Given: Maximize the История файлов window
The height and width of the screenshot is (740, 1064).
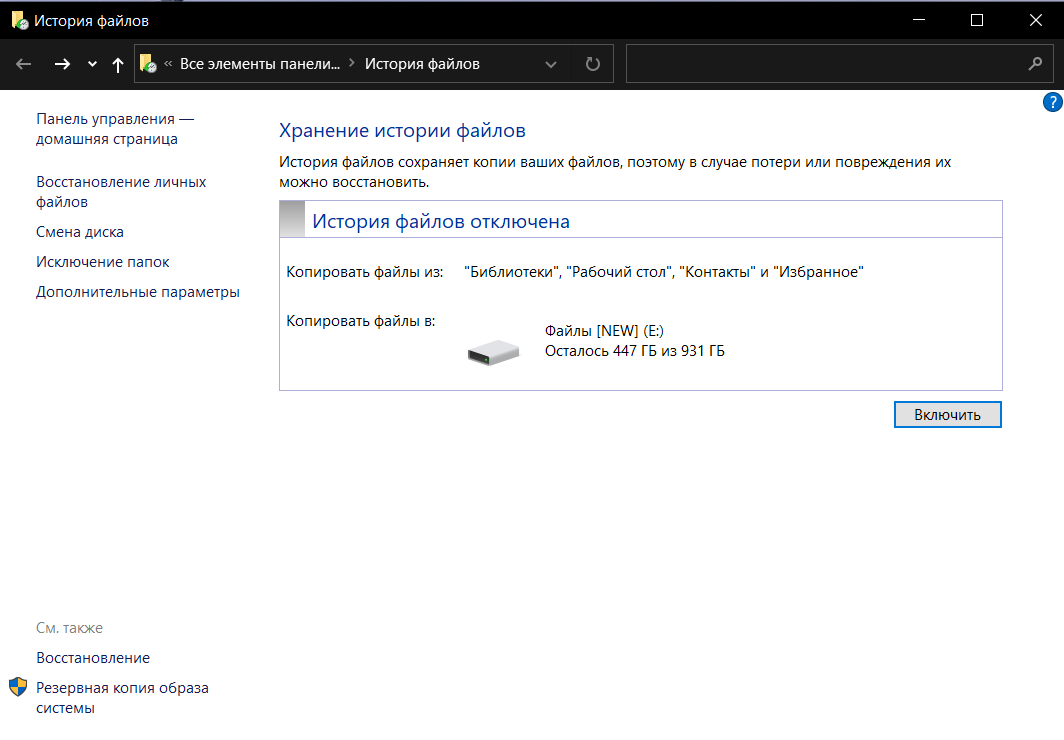Looking at the screenshot, I should click(976, 20).
